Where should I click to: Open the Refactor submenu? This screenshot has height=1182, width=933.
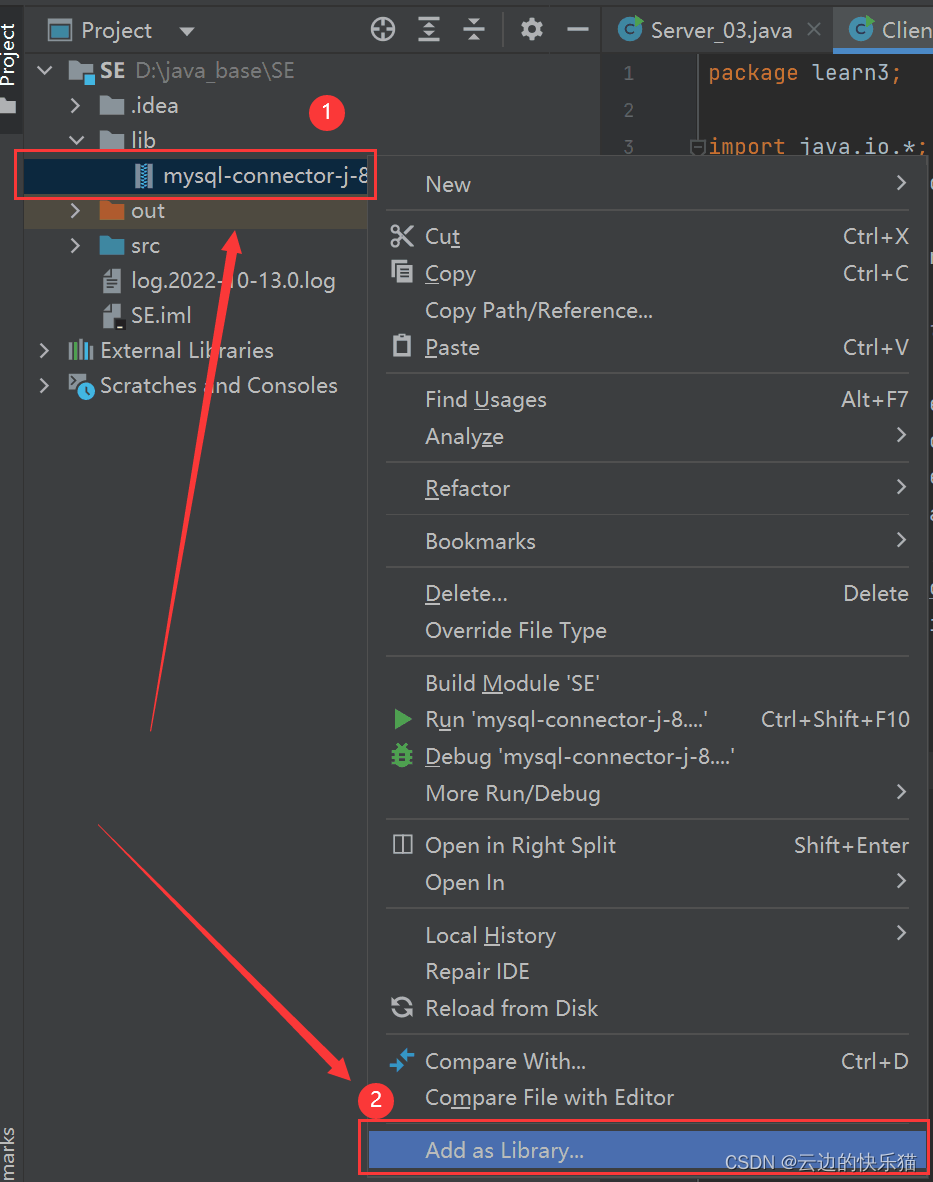468,488
